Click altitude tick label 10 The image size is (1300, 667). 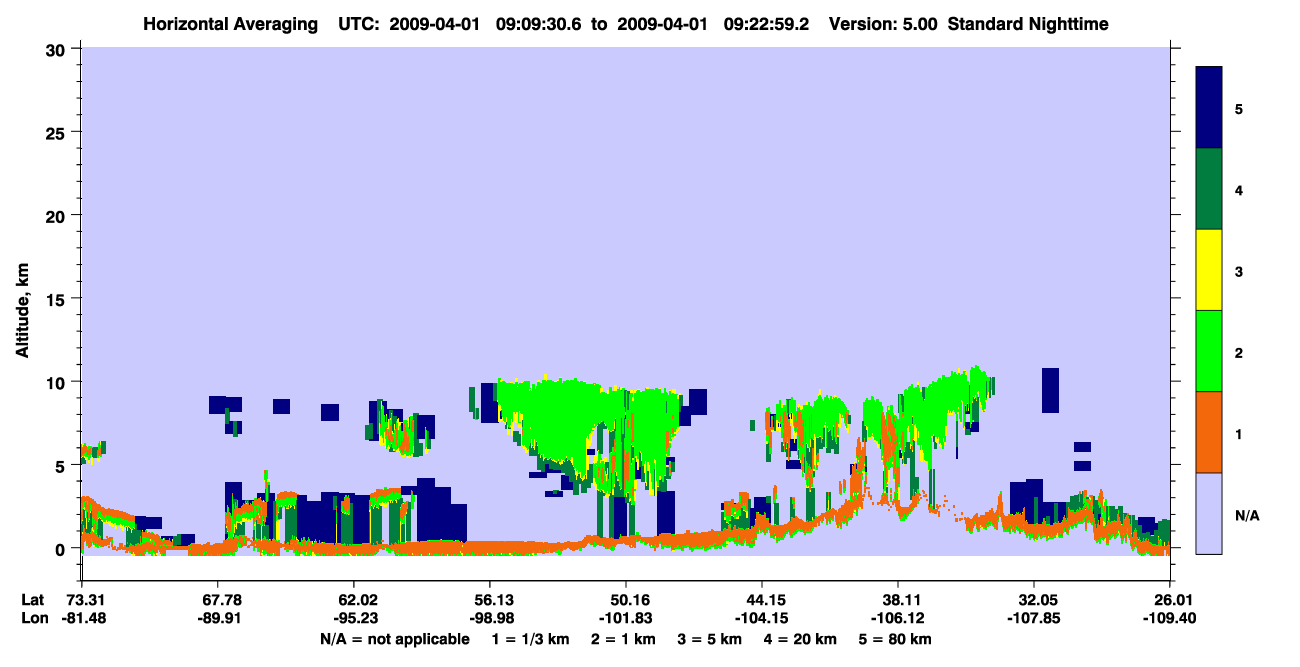pyautogui.click(x=58, y=383)
